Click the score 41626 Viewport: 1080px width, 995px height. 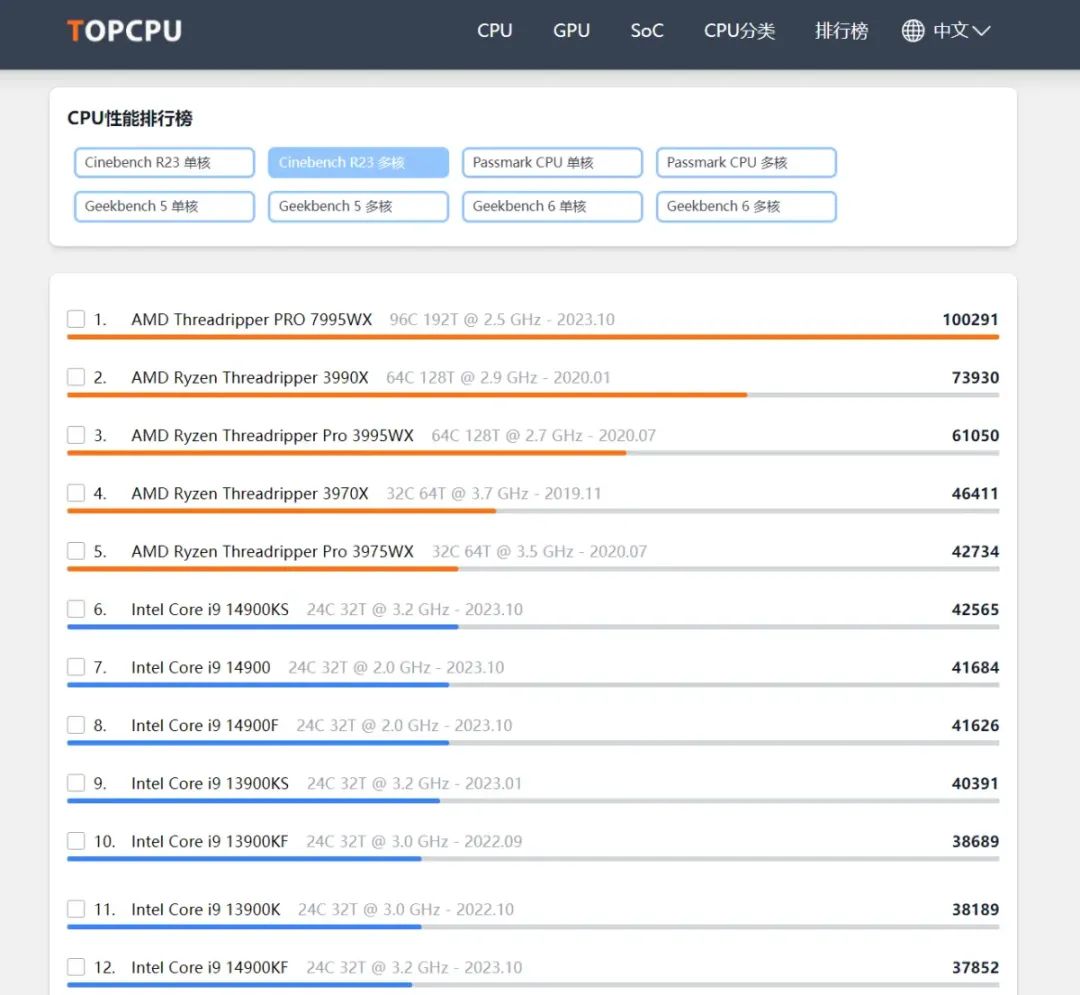click(x=975, y=725)
